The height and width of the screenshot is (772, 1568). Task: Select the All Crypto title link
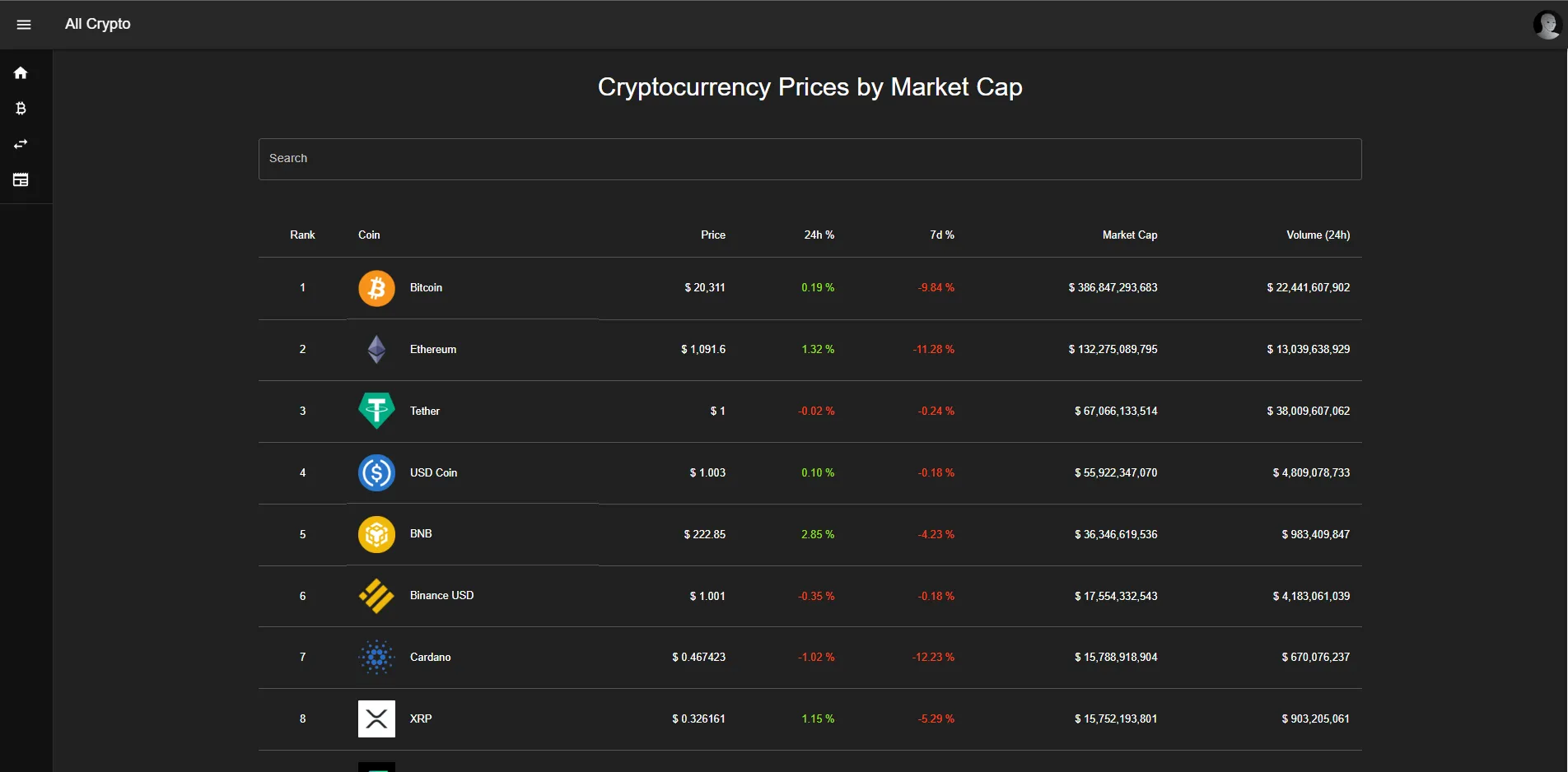pyautogui.click(x=97, y=24)
